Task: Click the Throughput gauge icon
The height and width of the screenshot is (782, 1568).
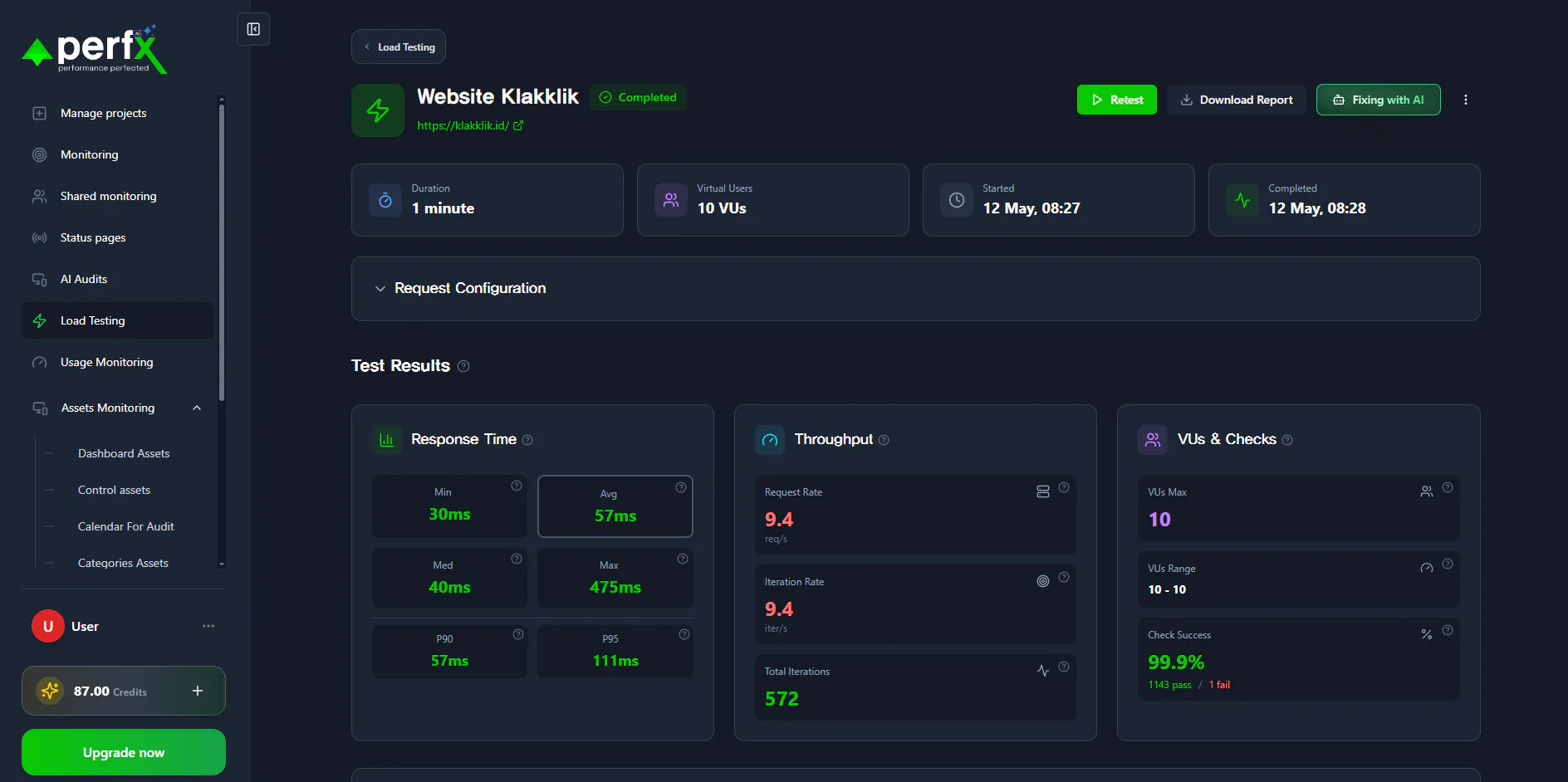Action: pyautogui.click(x=770, y=440)
